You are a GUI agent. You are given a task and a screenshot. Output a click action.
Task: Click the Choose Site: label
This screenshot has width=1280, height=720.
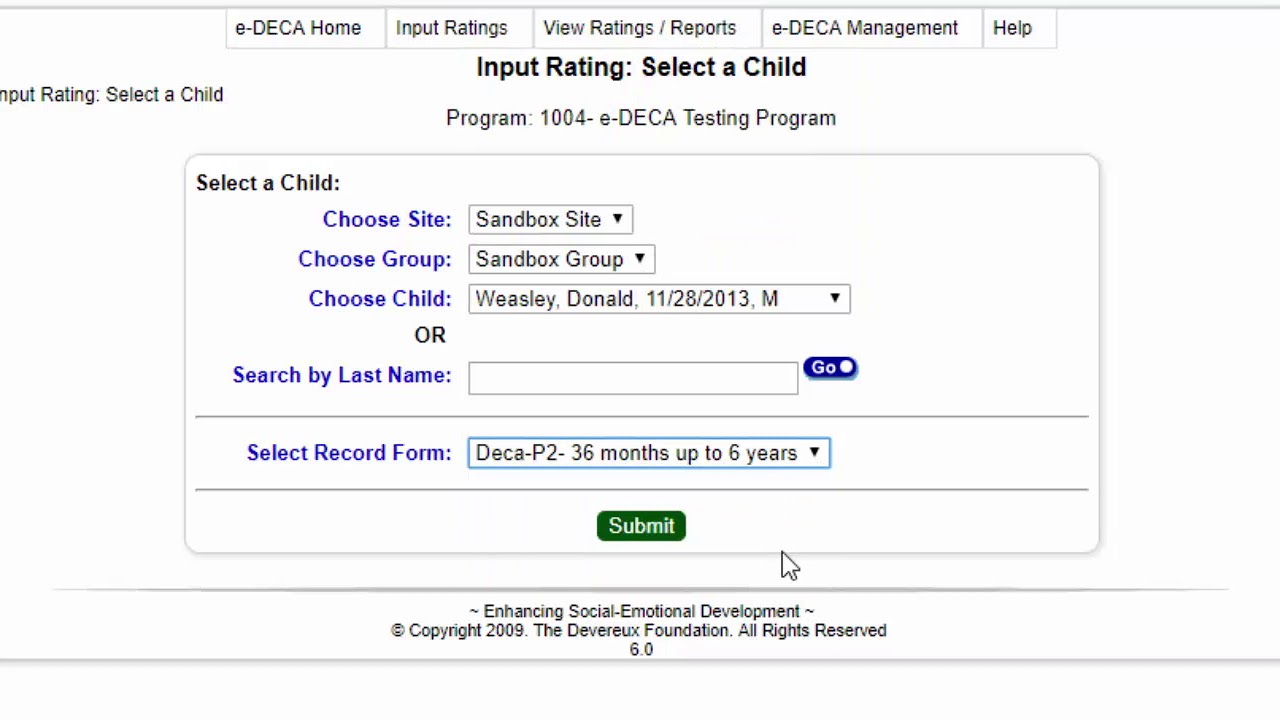tap(387, 219)
